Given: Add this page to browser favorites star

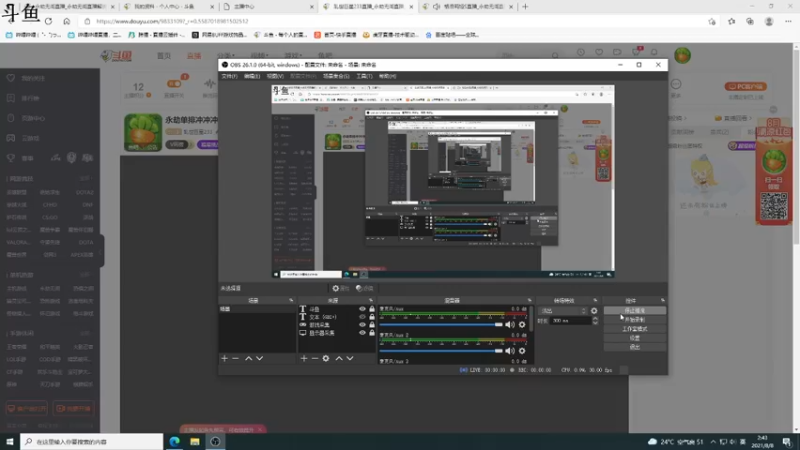Looking at the screenshot, I should pyautogui.click(x=712, y=21).
